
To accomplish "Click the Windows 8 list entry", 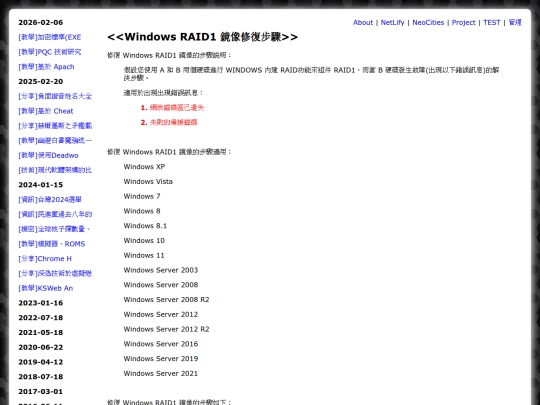I will pos(142,211).
